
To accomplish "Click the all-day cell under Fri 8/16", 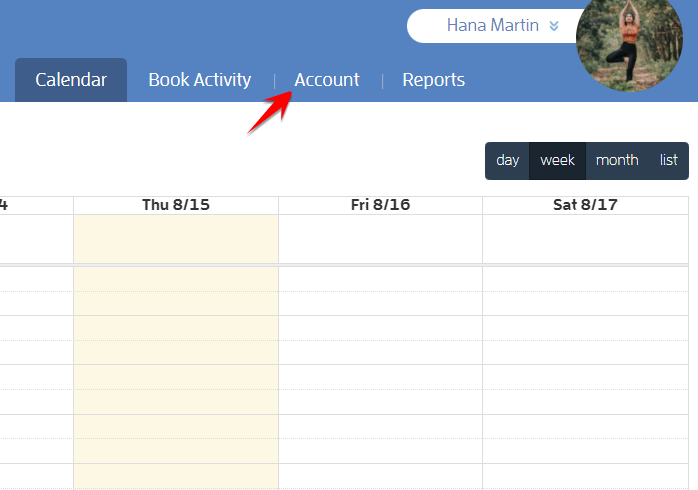I will pos(381,239).
